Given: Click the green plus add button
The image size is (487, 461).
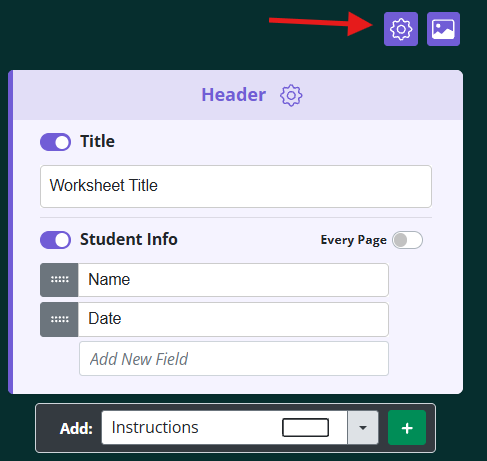Looking at the screenshot, I should 407,428.
